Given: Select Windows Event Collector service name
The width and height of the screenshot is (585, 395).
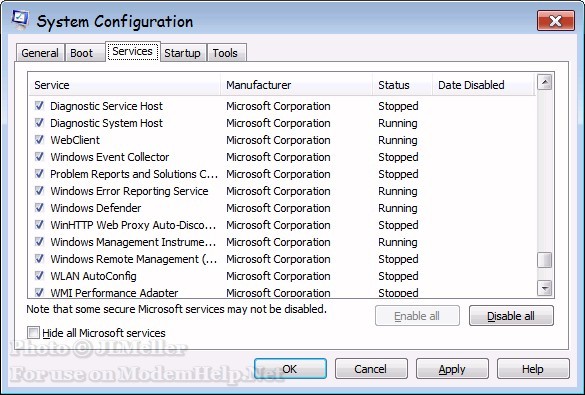Looking at the screenshot, I should (x=110, y=157).
